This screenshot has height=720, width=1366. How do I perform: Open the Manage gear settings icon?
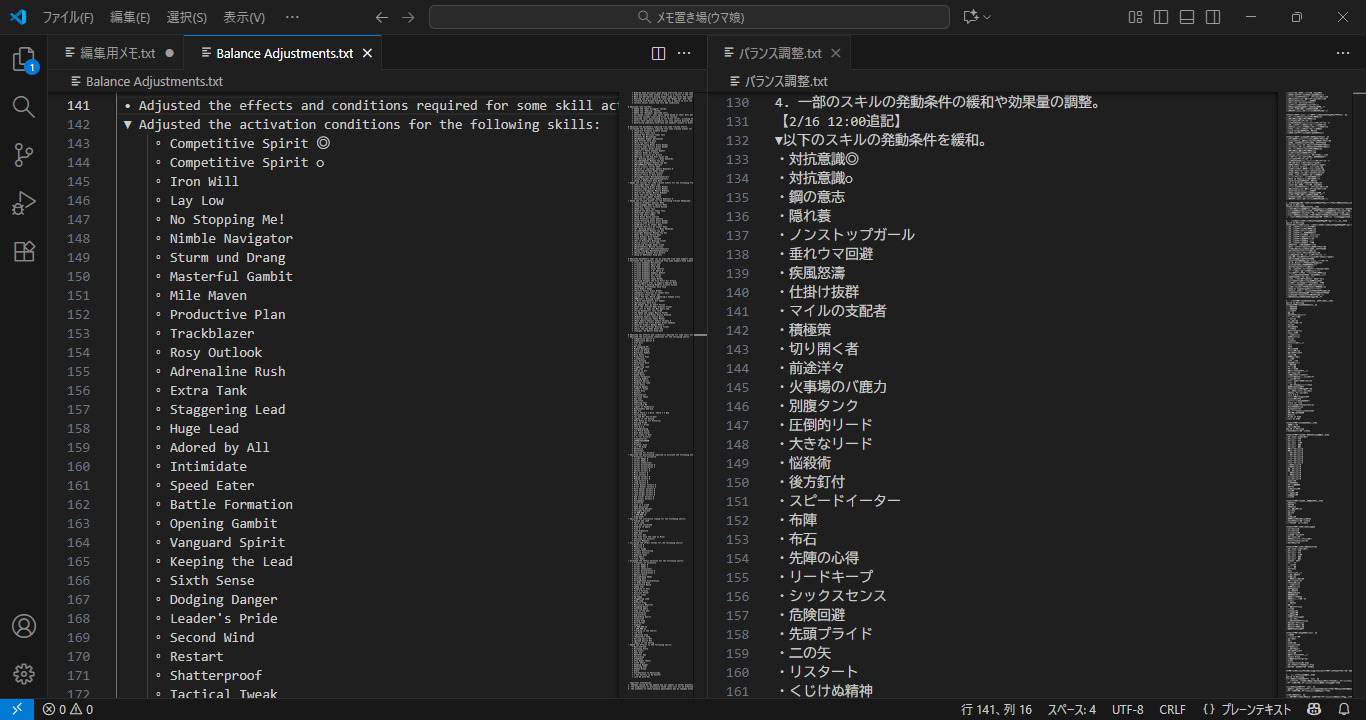pyautogui.click(x=24, y=674)
